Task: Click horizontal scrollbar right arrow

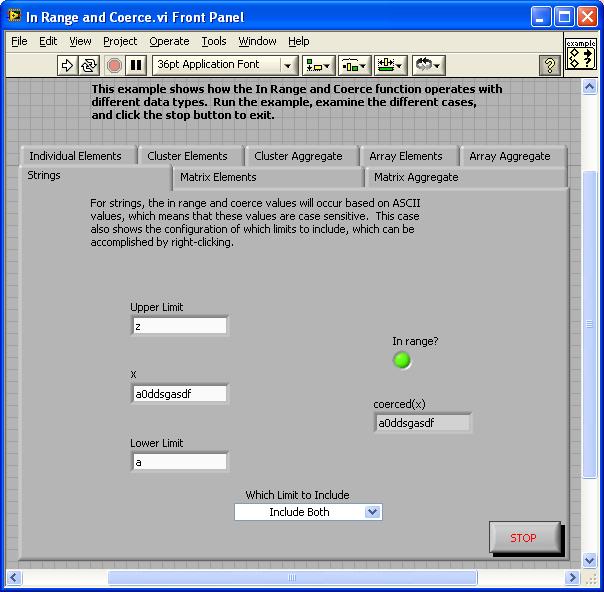Action: [572, 577]
